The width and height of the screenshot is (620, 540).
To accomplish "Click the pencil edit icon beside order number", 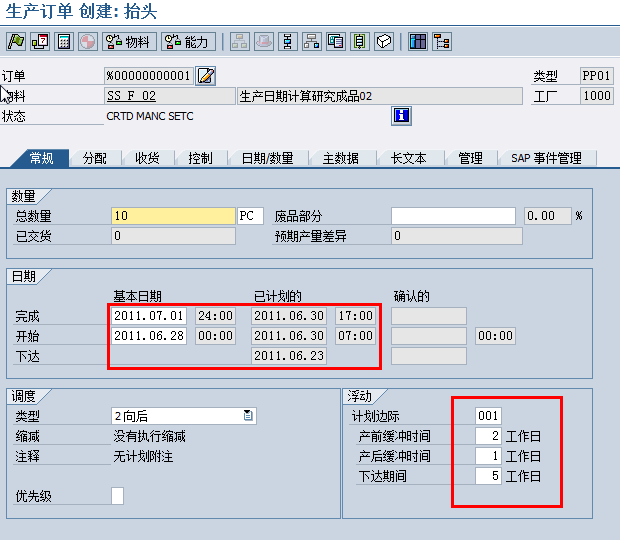I will [206, 76].
